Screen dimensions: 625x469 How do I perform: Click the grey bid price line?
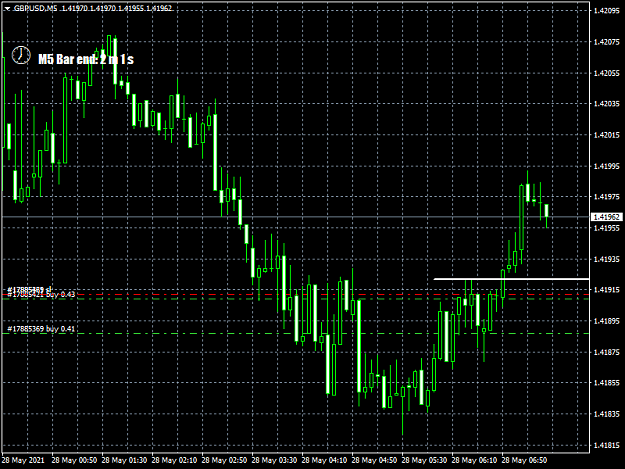[295, 217]
